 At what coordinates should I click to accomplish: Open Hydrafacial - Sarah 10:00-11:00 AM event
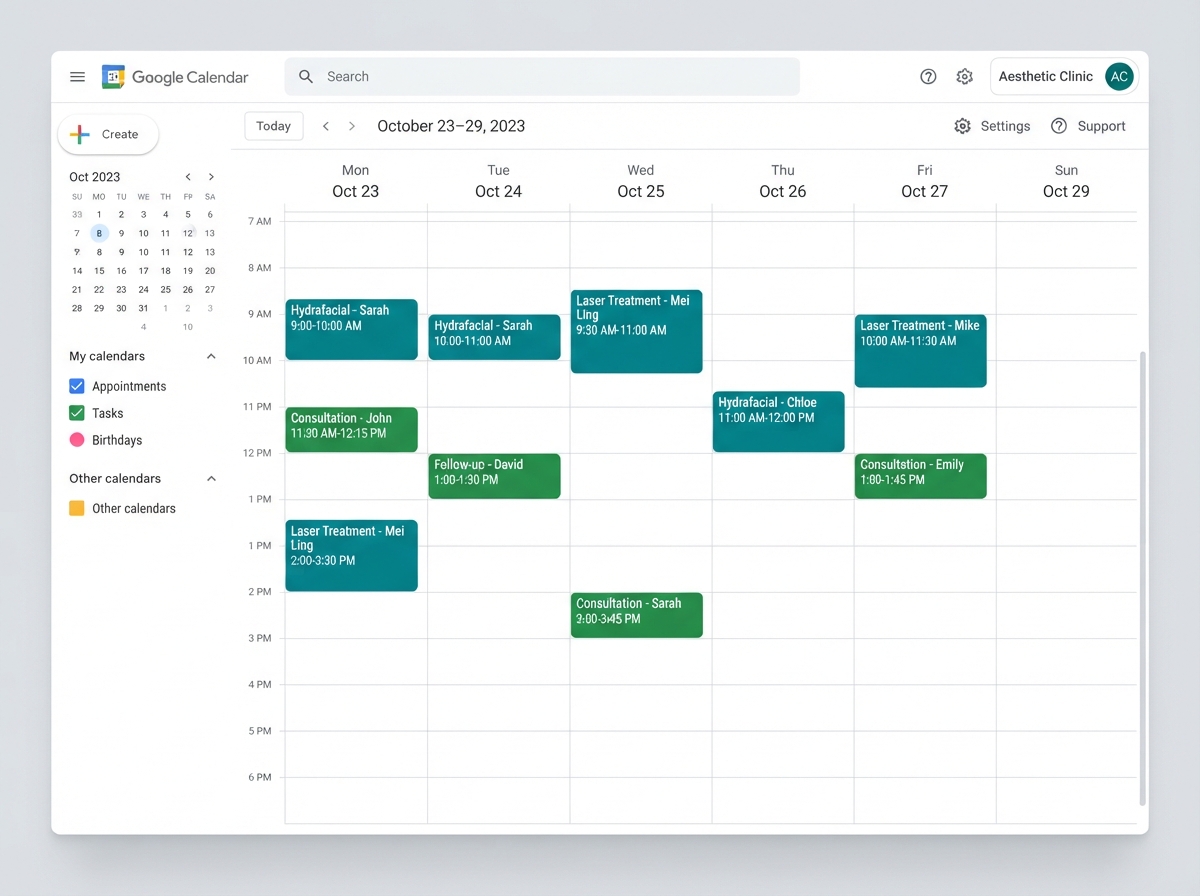pos(494,337)
